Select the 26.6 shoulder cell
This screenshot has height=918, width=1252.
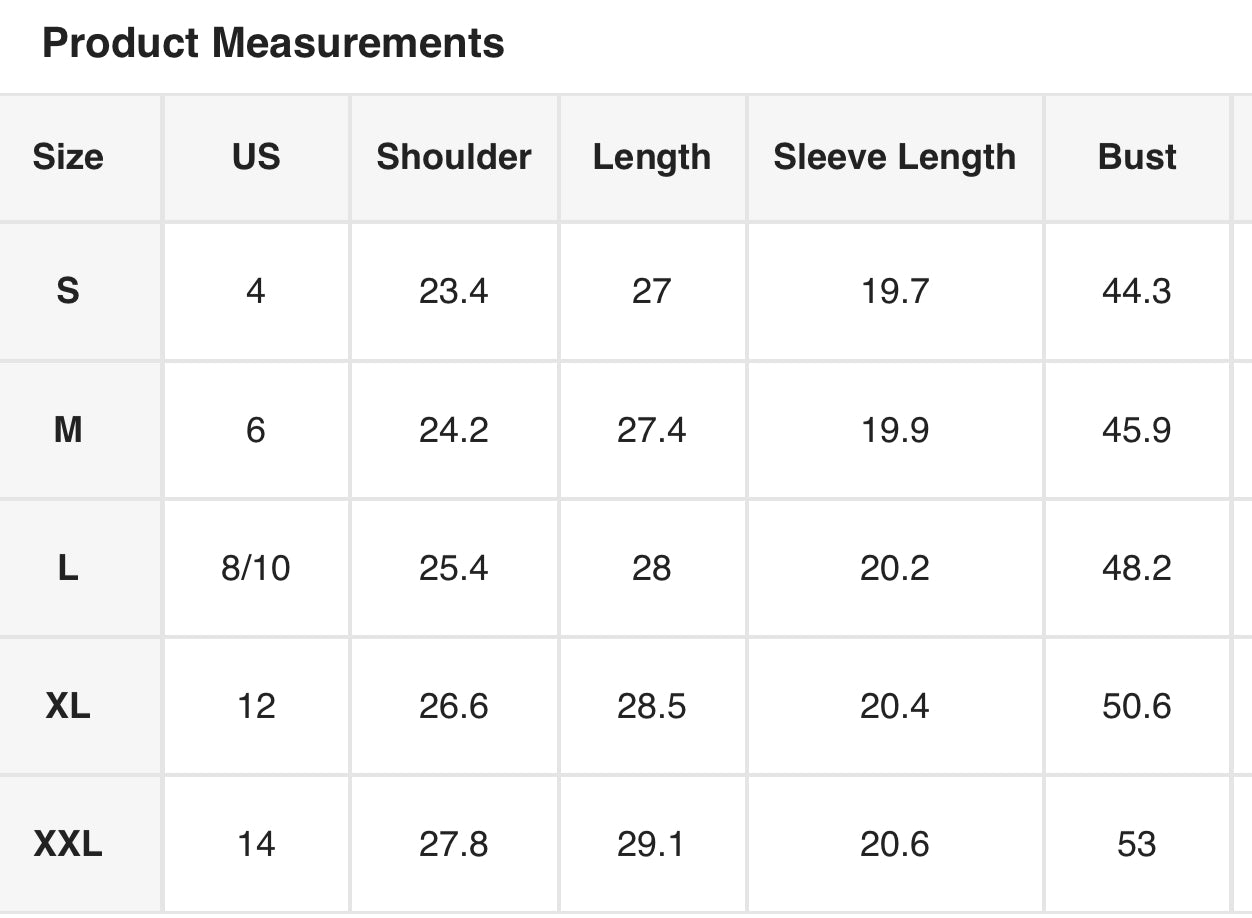[454, 706]
